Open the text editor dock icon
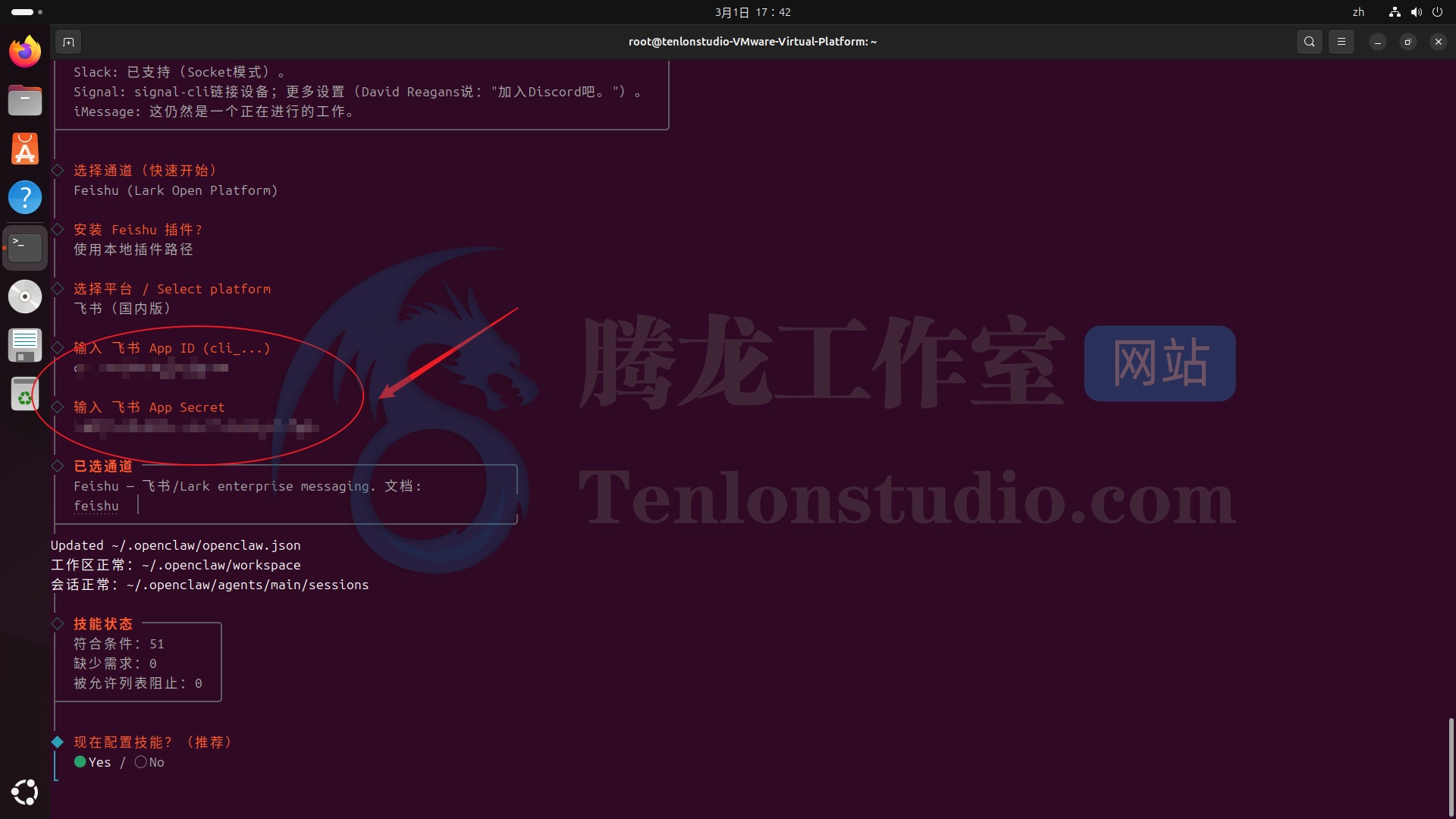The height and width of the screenshot is (819, 1456). [x=25, y=346]
